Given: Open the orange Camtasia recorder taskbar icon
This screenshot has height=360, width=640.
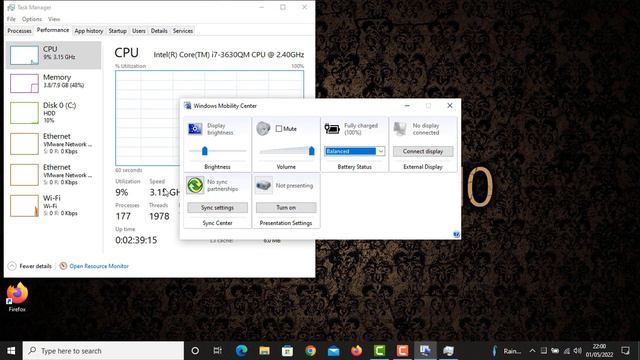Looking at the screenshot, I should 402,351.
